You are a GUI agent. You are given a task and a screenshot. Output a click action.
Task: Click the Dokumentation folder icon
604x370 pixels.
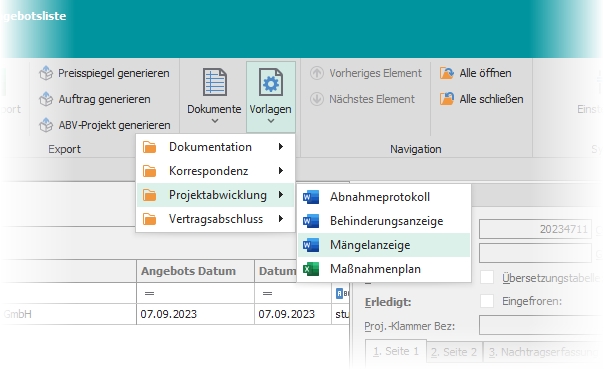tap(149, 147)
